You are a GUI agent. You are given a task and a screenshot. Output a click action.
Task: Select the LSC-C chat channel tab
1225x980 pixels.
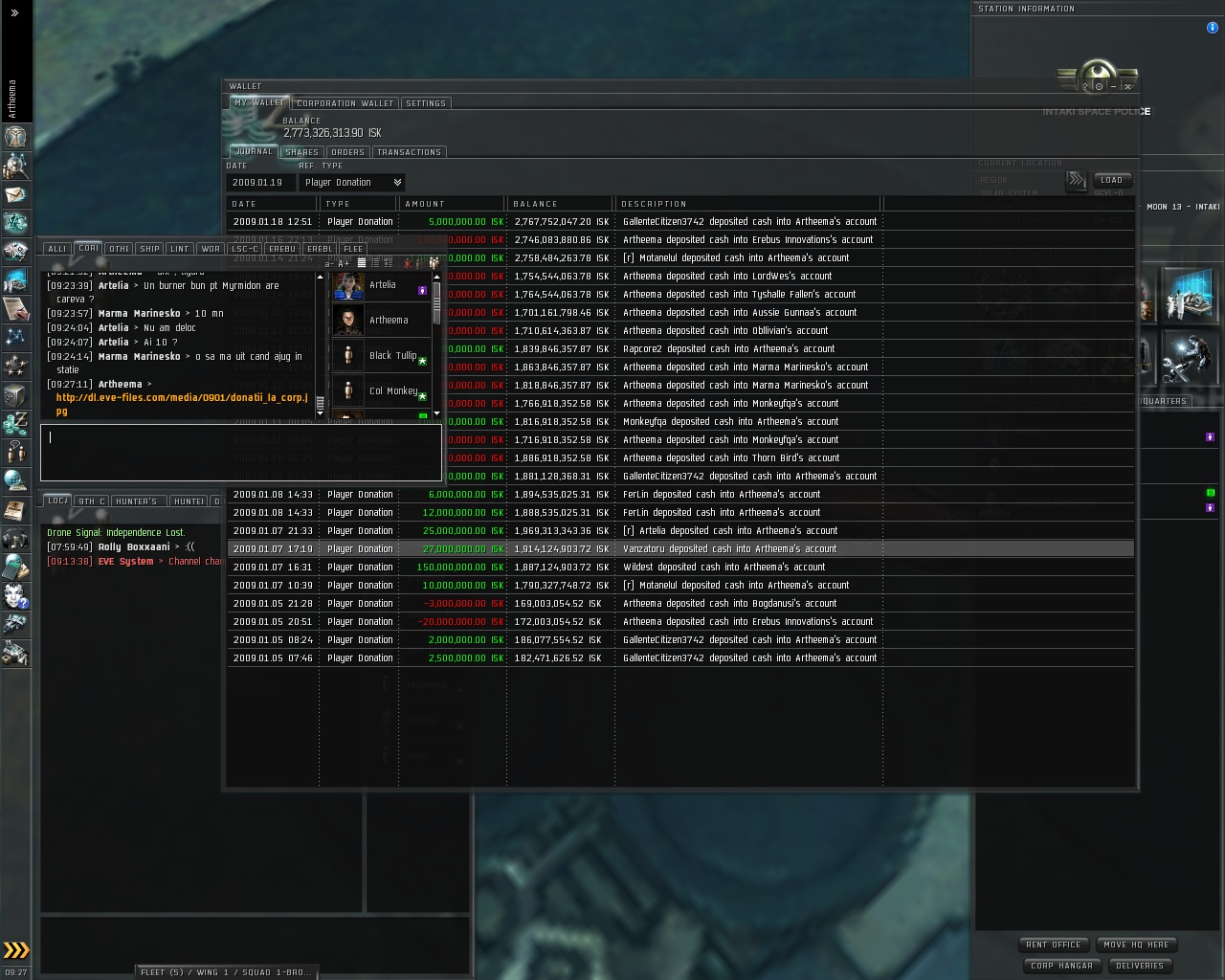(245, 249)
